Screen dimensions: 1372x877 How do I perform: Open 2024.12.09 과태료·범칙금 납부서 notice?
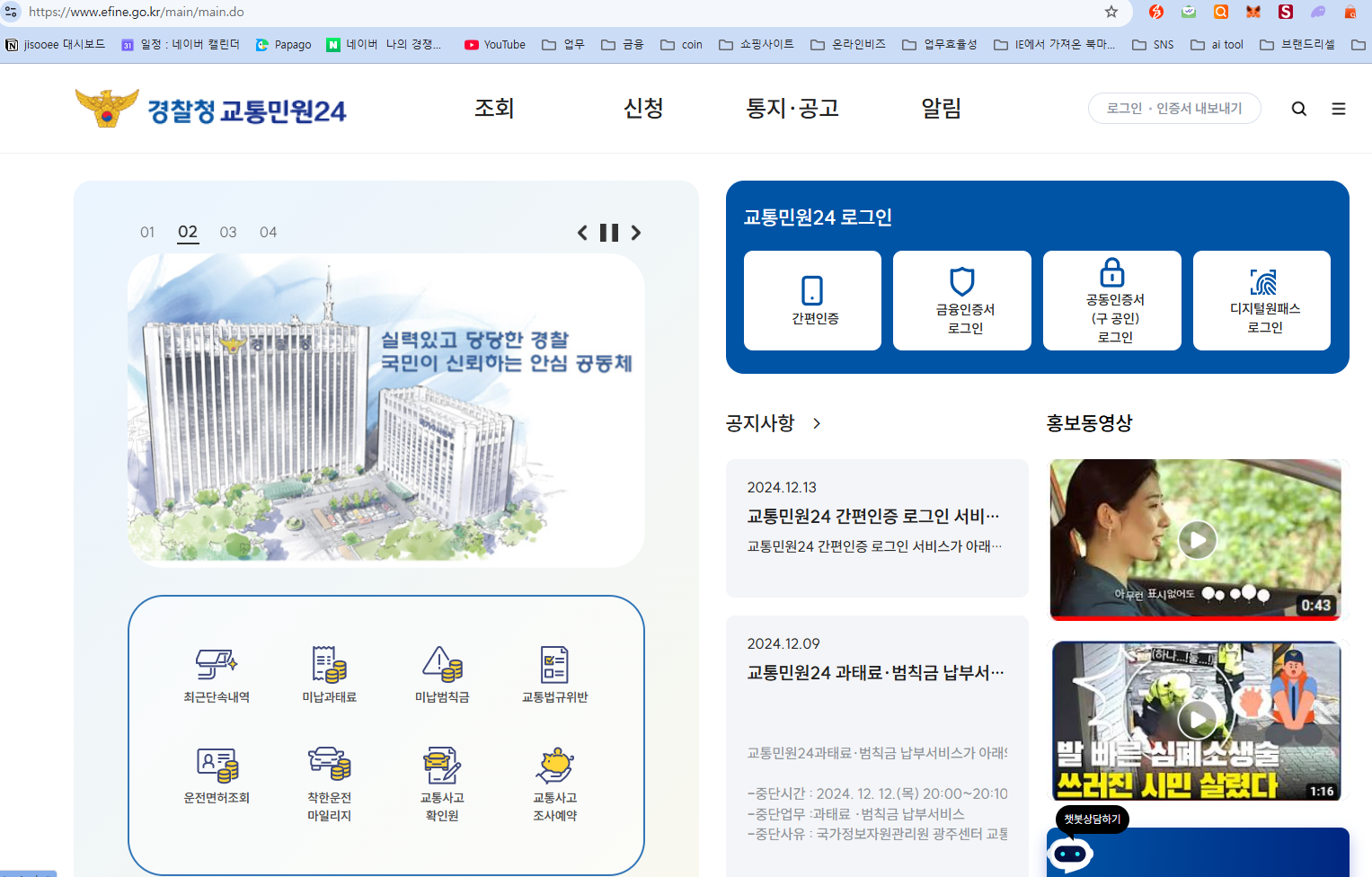pos(877,746)
